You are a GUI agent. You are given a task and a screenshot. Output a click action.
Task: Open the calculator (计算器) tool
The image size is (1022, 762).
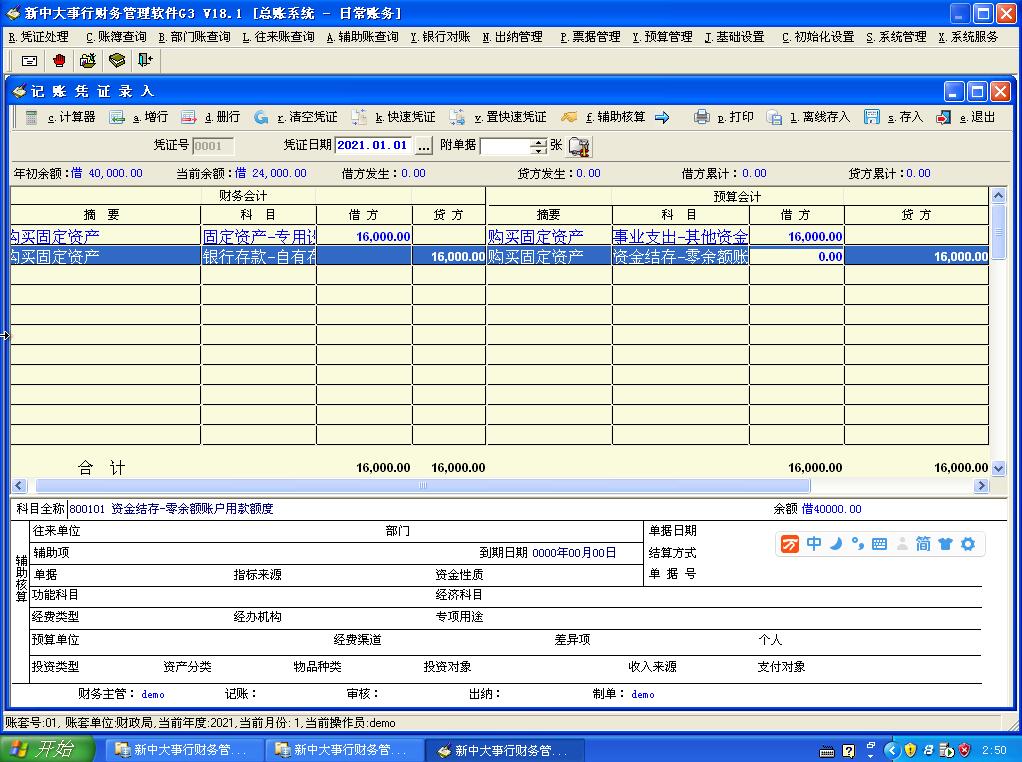tap(31, 117)
